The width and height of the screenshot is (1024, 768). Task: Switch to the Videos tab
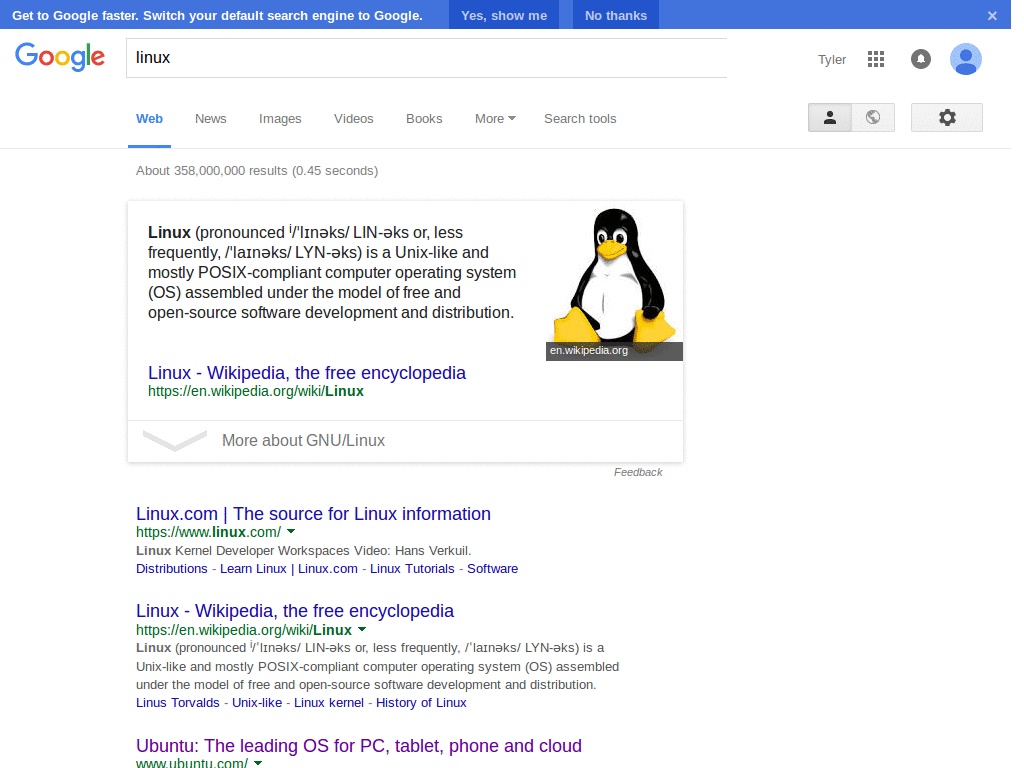coord(353,119)
